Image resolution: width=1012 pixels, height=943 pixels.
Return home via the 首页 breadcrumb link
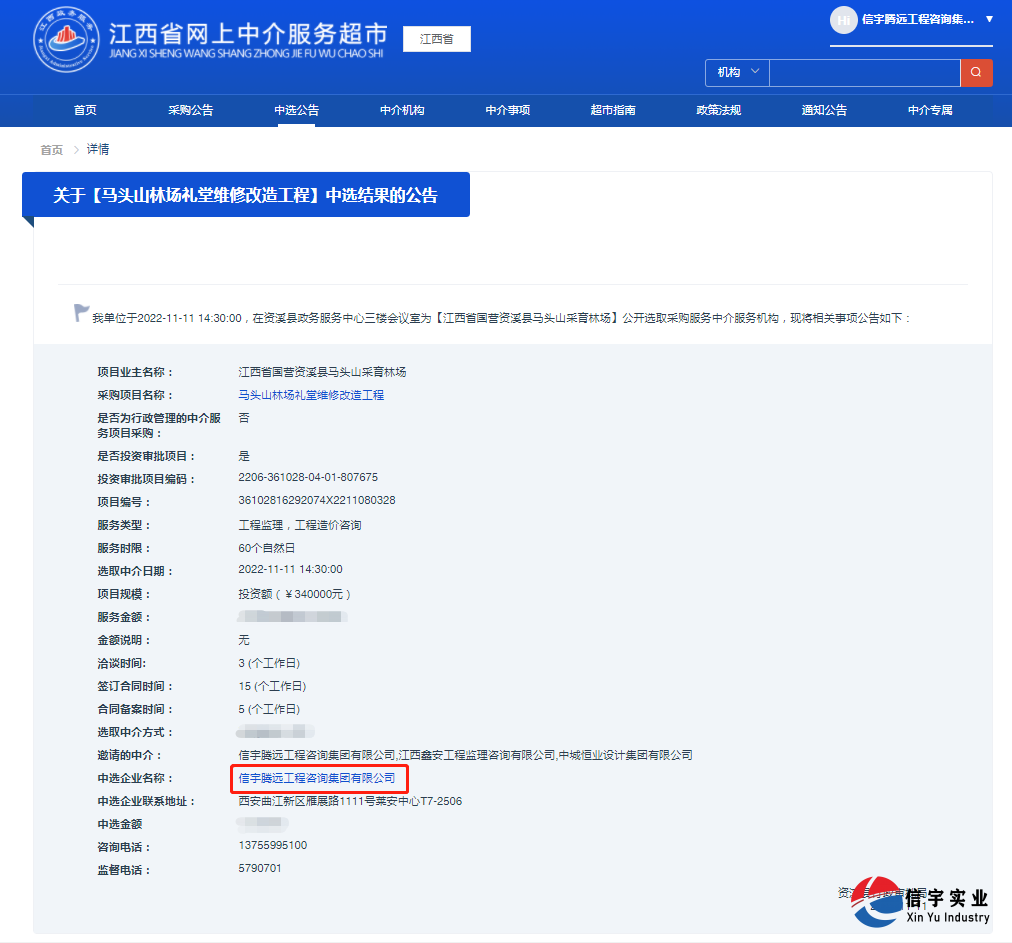51,148
